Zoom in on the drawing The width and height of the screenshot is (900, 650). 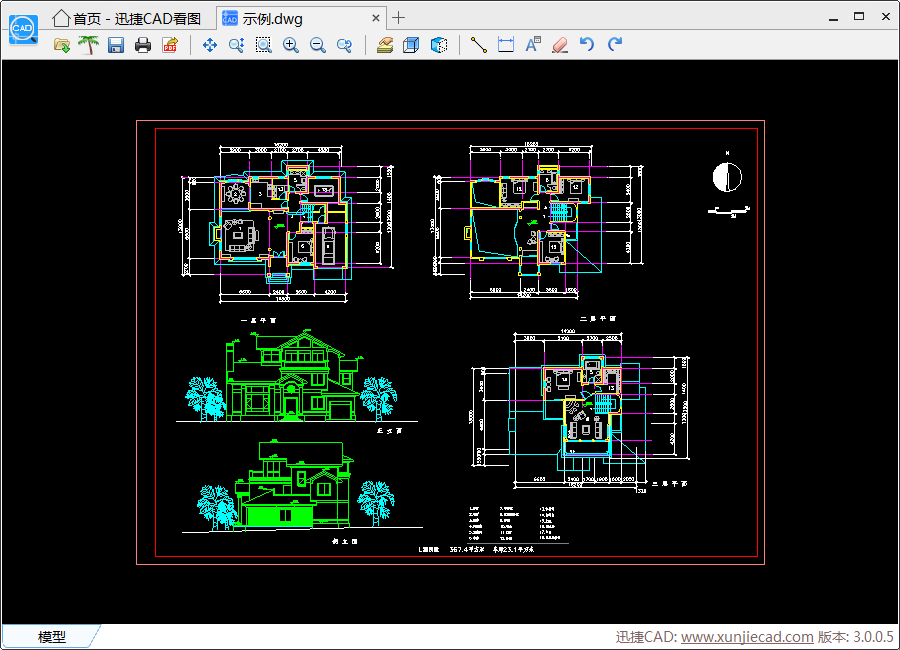291,45
